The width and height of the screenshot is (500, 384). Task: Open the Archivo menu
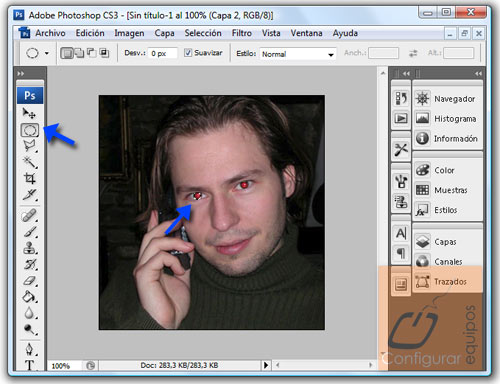[50, 33]
